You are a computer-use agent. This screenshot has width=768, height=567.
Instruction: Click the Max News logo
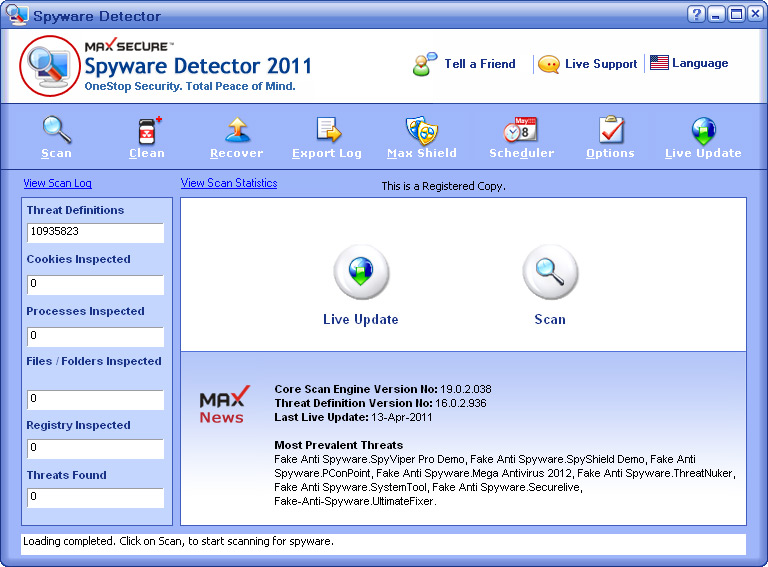pos(224,405)
